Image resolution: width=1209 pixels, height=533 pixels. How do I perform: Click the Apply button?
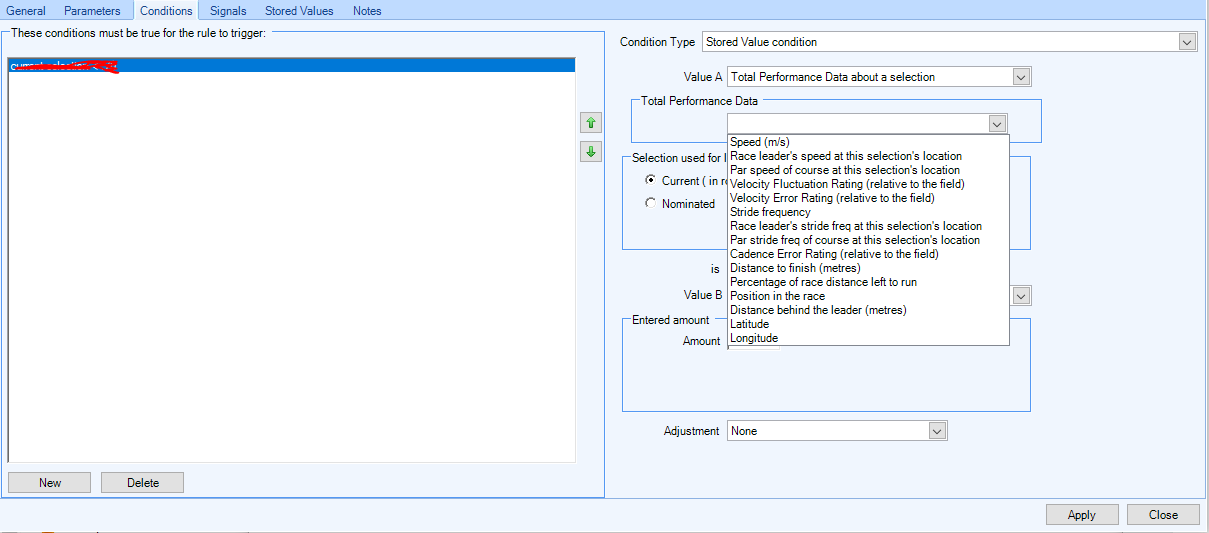pyautogui.click(x=1082, y=514)
